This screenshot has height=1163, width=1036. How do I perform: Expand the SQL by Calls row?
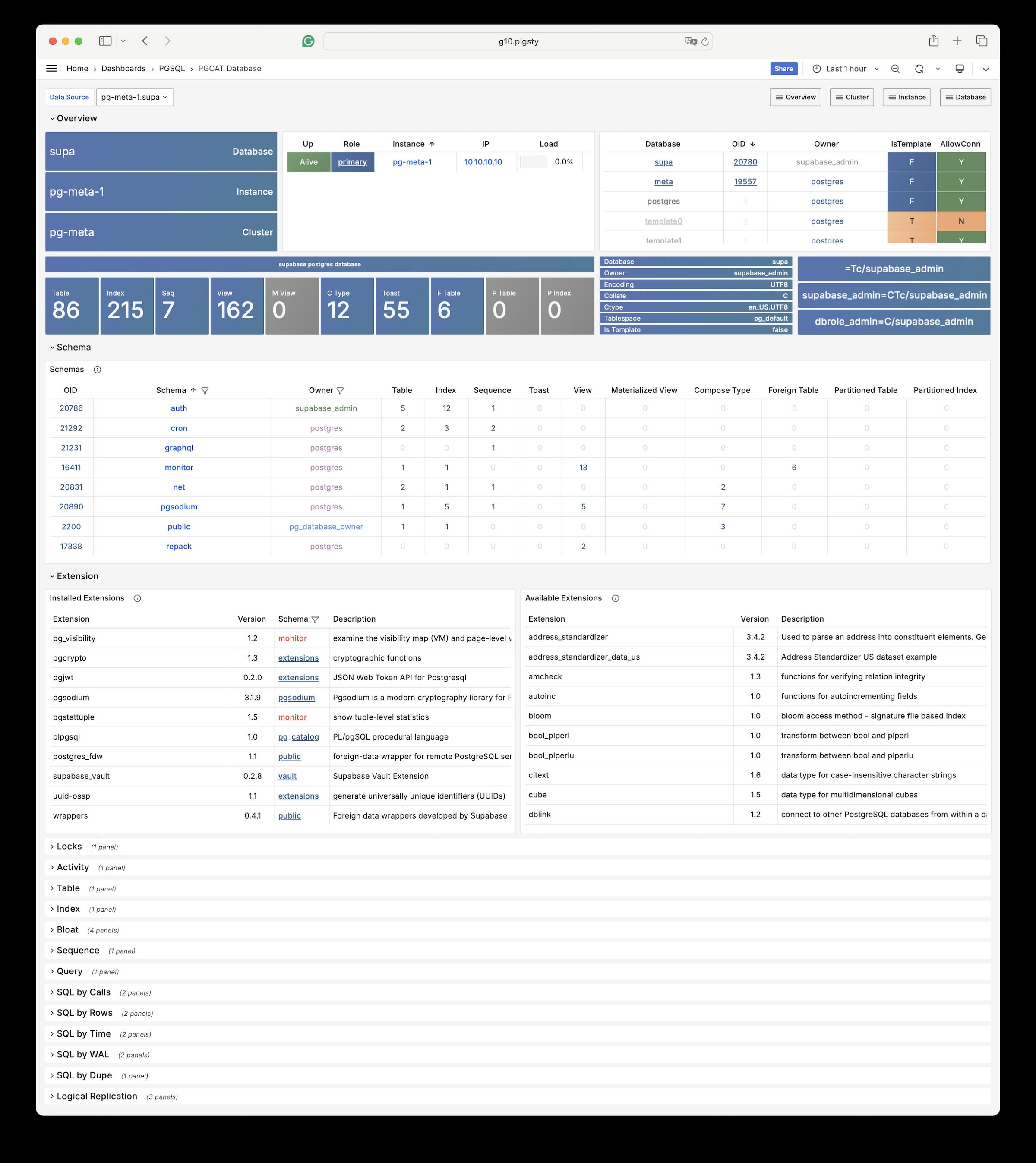click(83, 992)
